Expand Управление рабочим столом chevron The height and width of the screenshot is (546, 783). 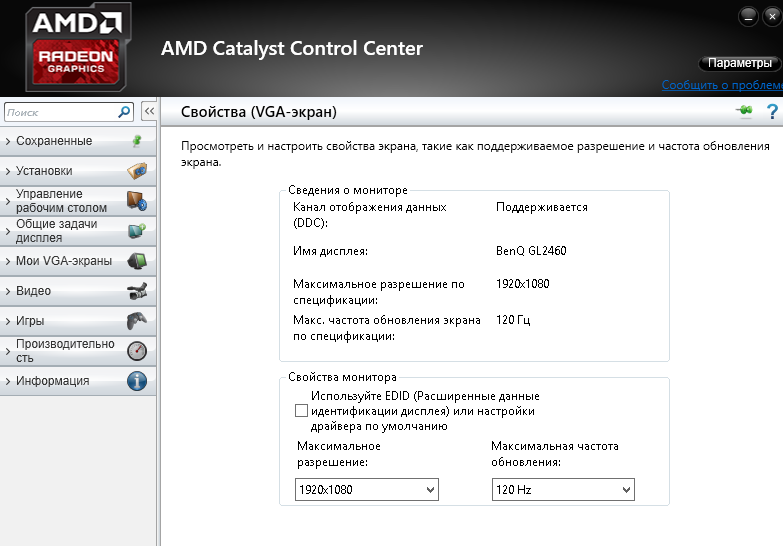click(x=7, y=201)
